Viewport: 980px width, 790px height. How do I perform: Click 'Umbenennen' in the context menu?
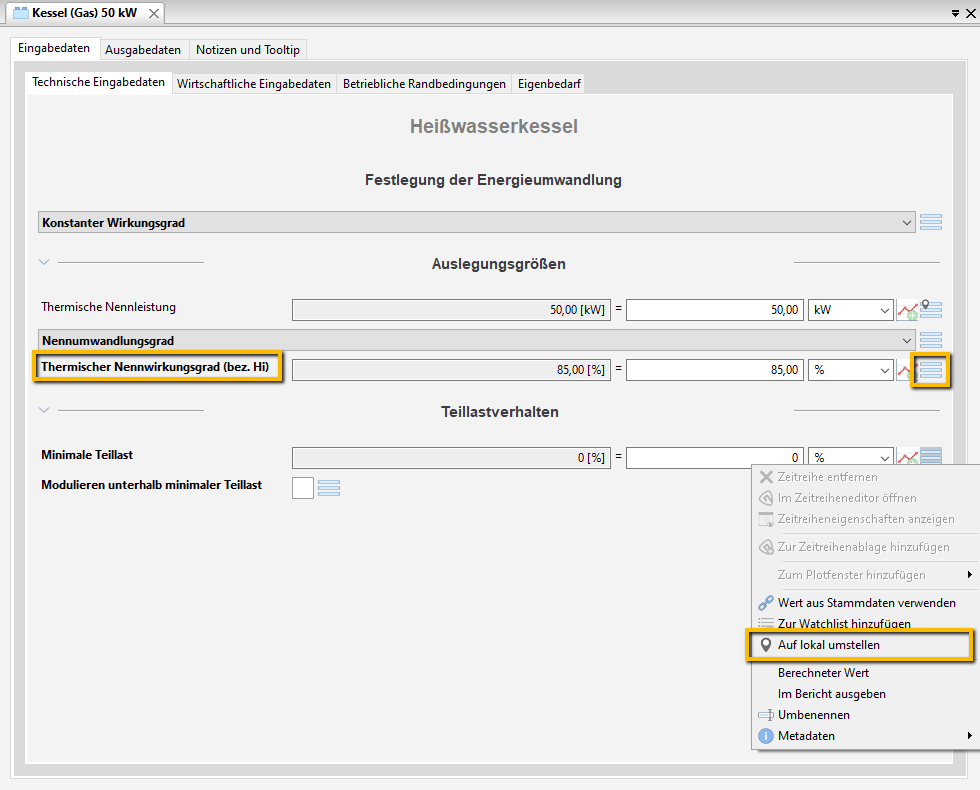pos(813,715)
